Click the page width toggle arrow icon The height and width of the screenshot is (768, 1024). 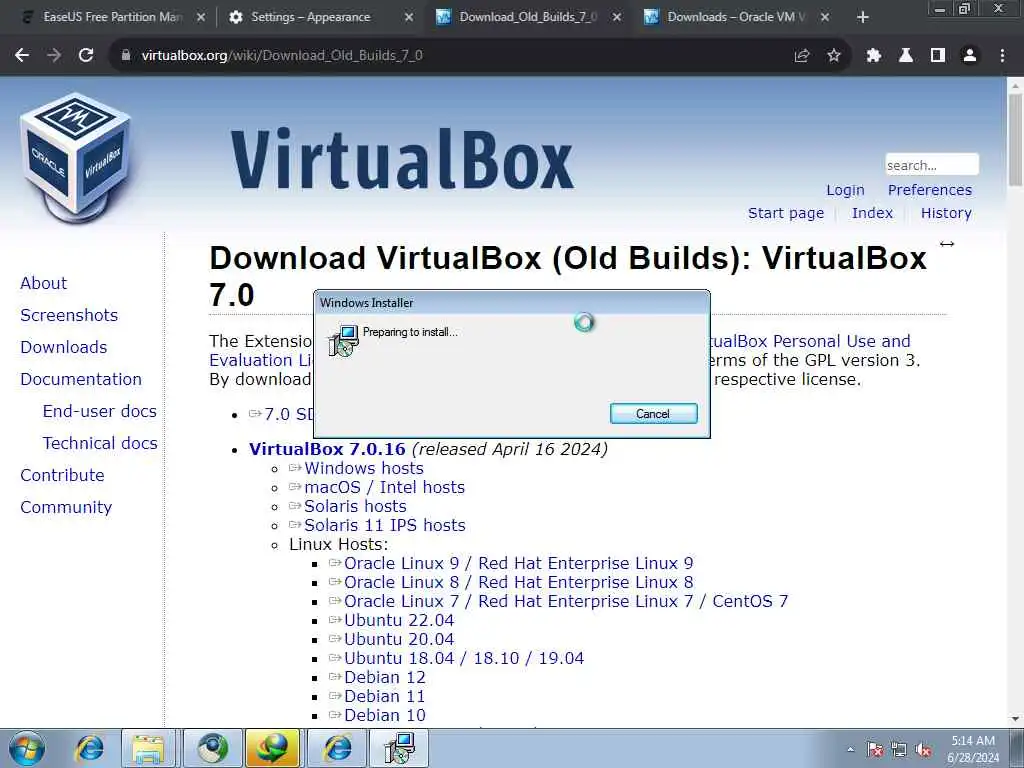[946, 244]
